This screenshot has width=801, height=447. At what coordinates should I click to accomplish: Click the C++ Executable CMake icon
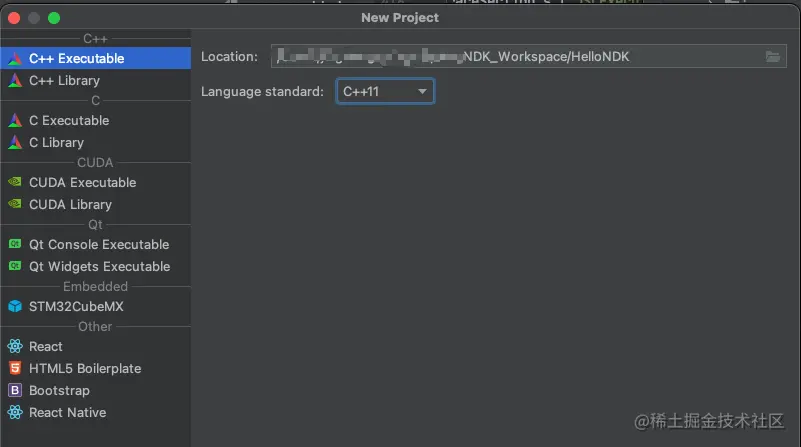[x=15, y=59]
